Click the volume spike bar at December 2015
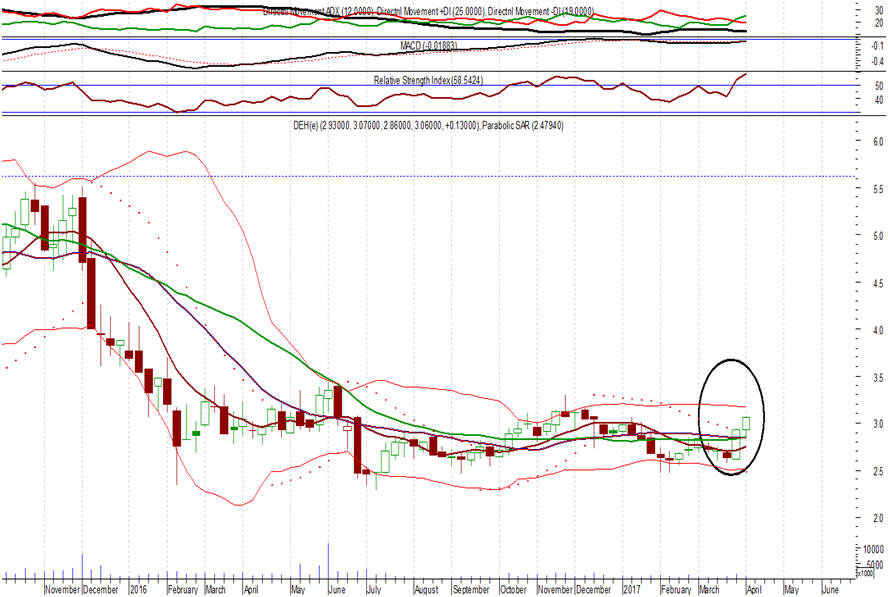888x597 pixels. tap(83, 567)
